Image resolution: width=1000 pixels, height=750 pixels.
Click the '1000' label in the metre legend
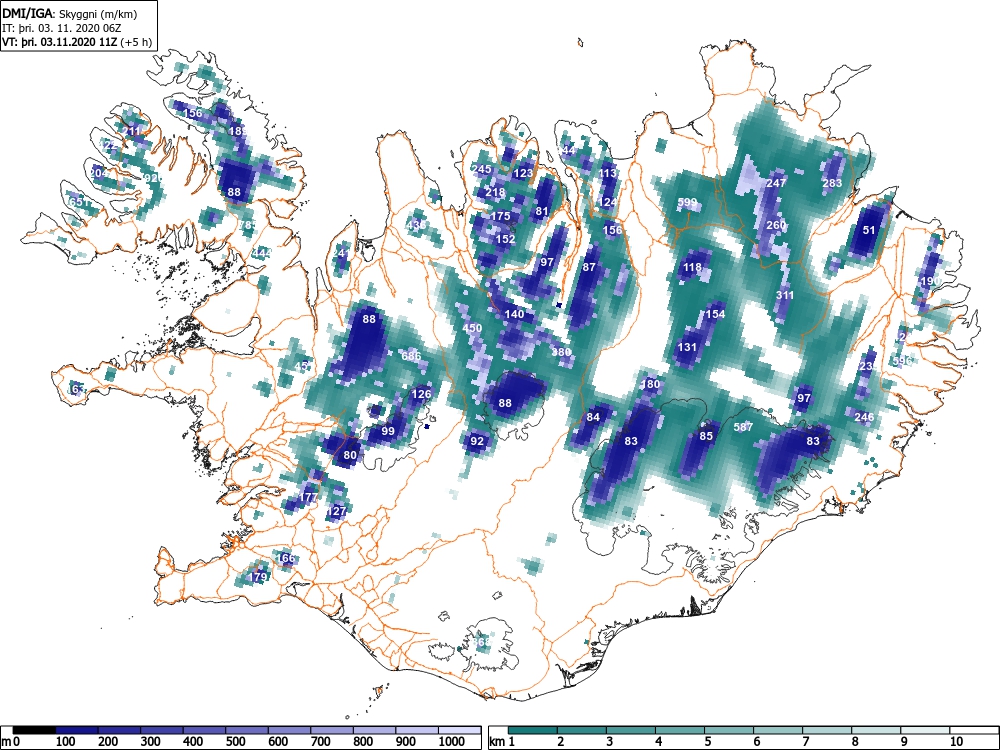tap(452, 742)
